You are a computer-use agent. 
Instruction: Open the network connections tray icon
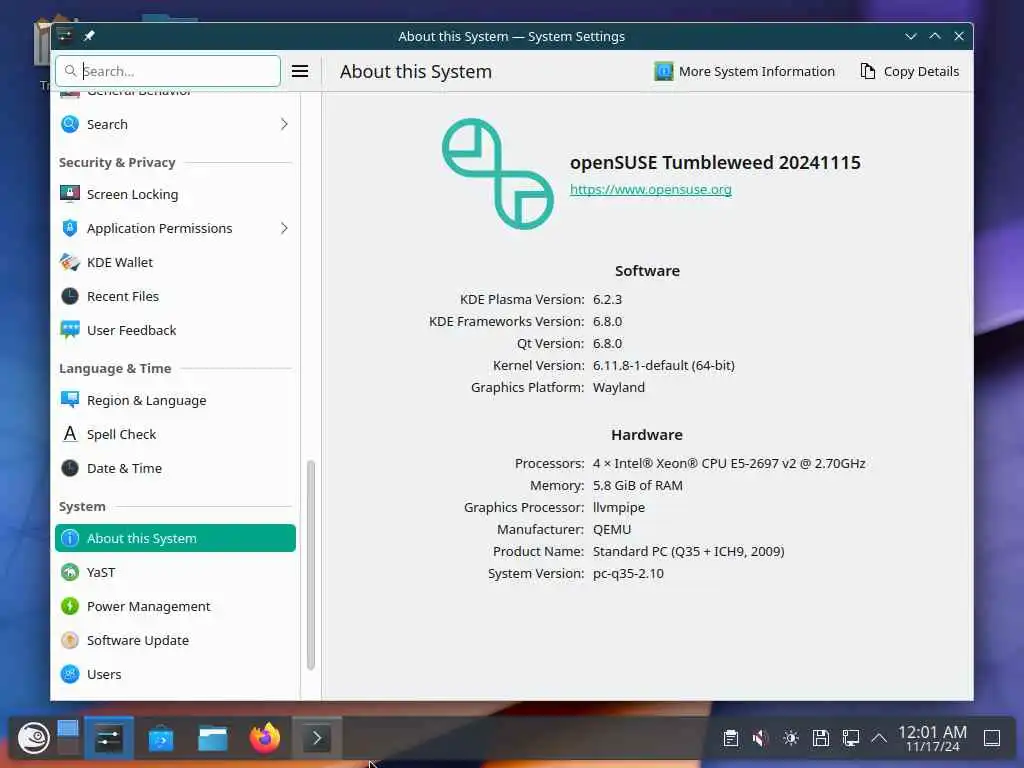tap(851, 739)
